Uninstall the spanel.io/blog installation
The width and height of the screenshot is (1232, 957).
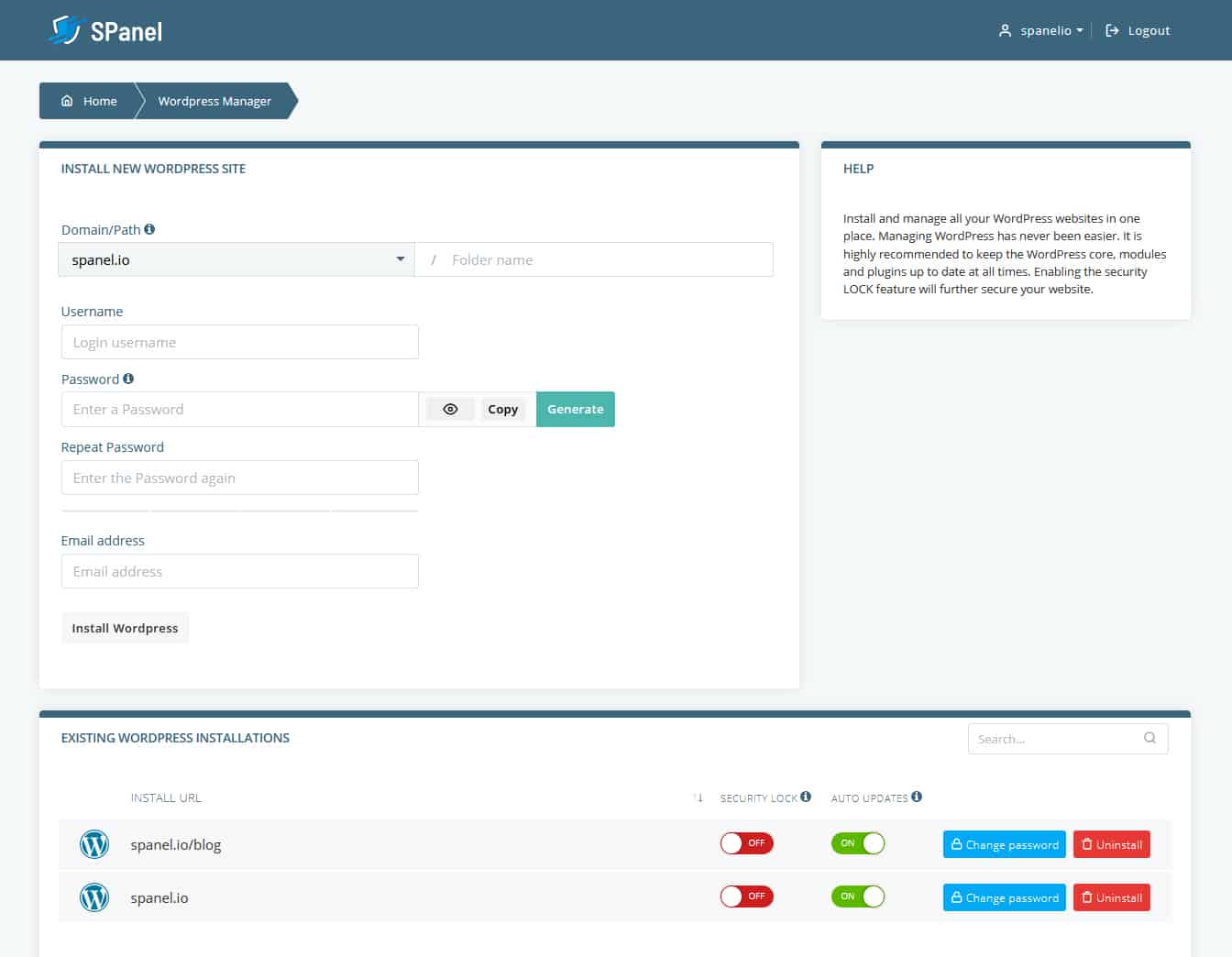tap(1111, 844)
